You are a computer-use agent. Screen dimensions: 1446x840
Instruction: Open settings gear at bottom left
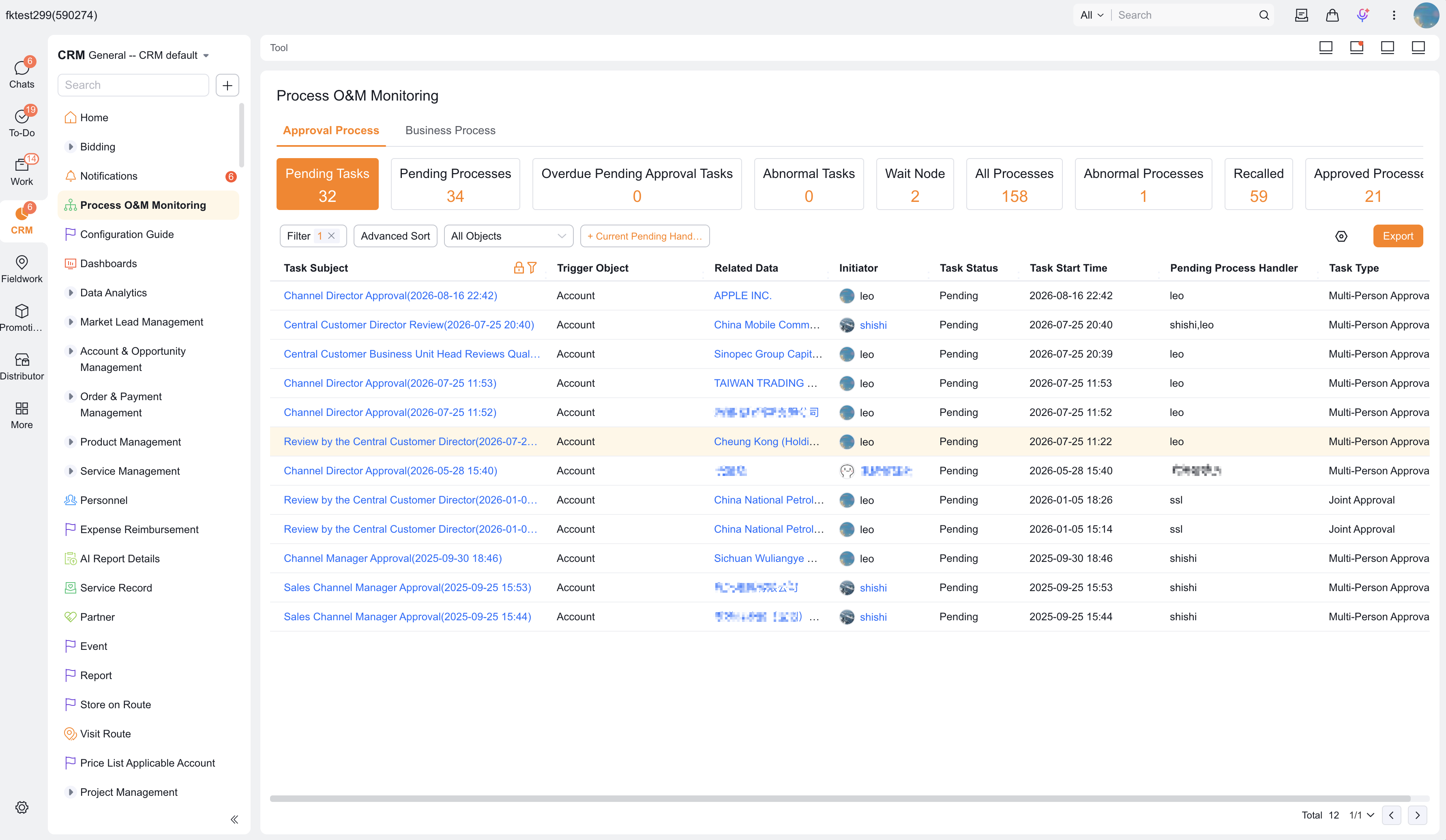tap(22, 807)
